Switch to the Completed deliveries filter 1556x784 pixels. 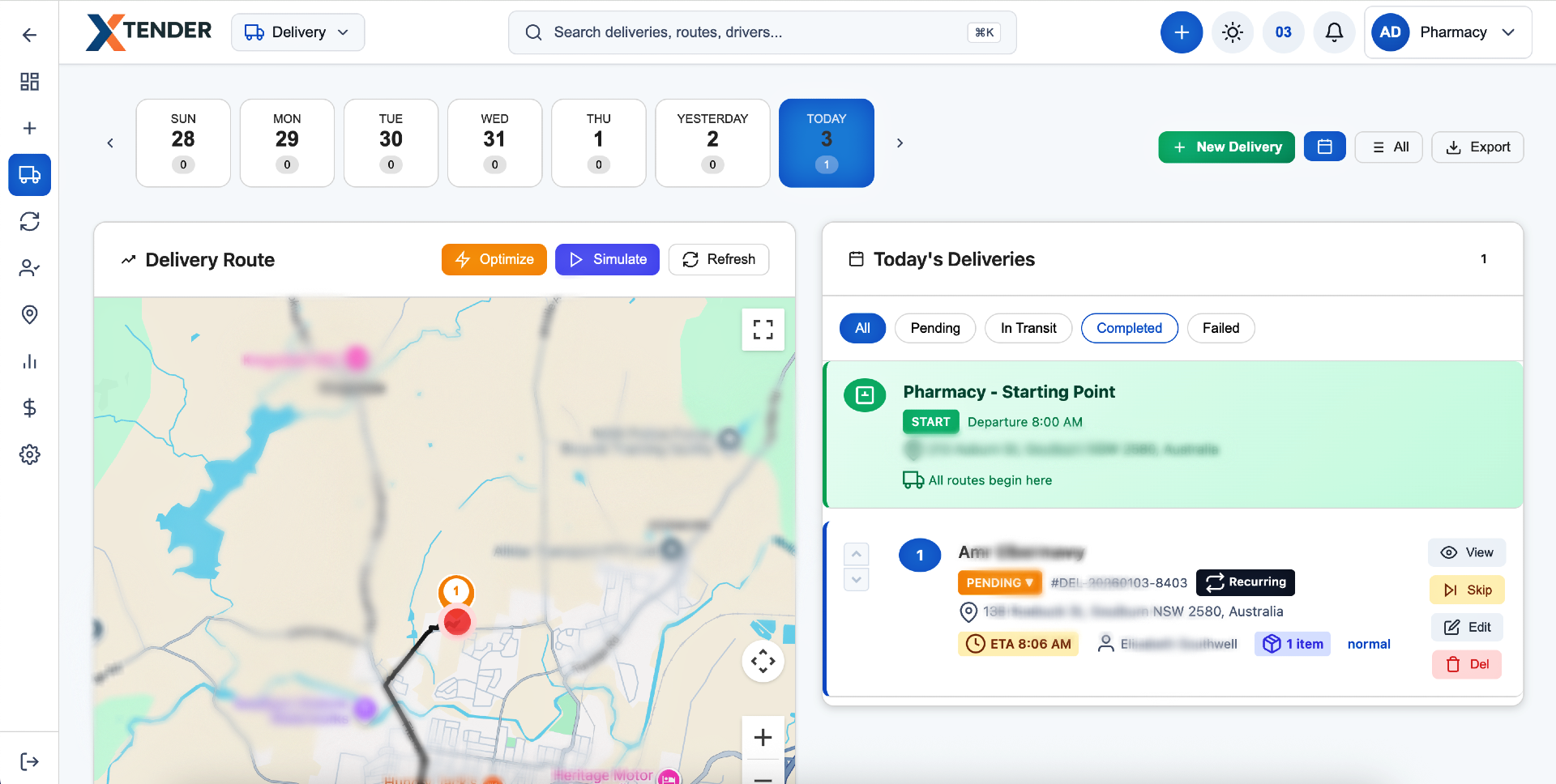click(x=1129, y=328)
